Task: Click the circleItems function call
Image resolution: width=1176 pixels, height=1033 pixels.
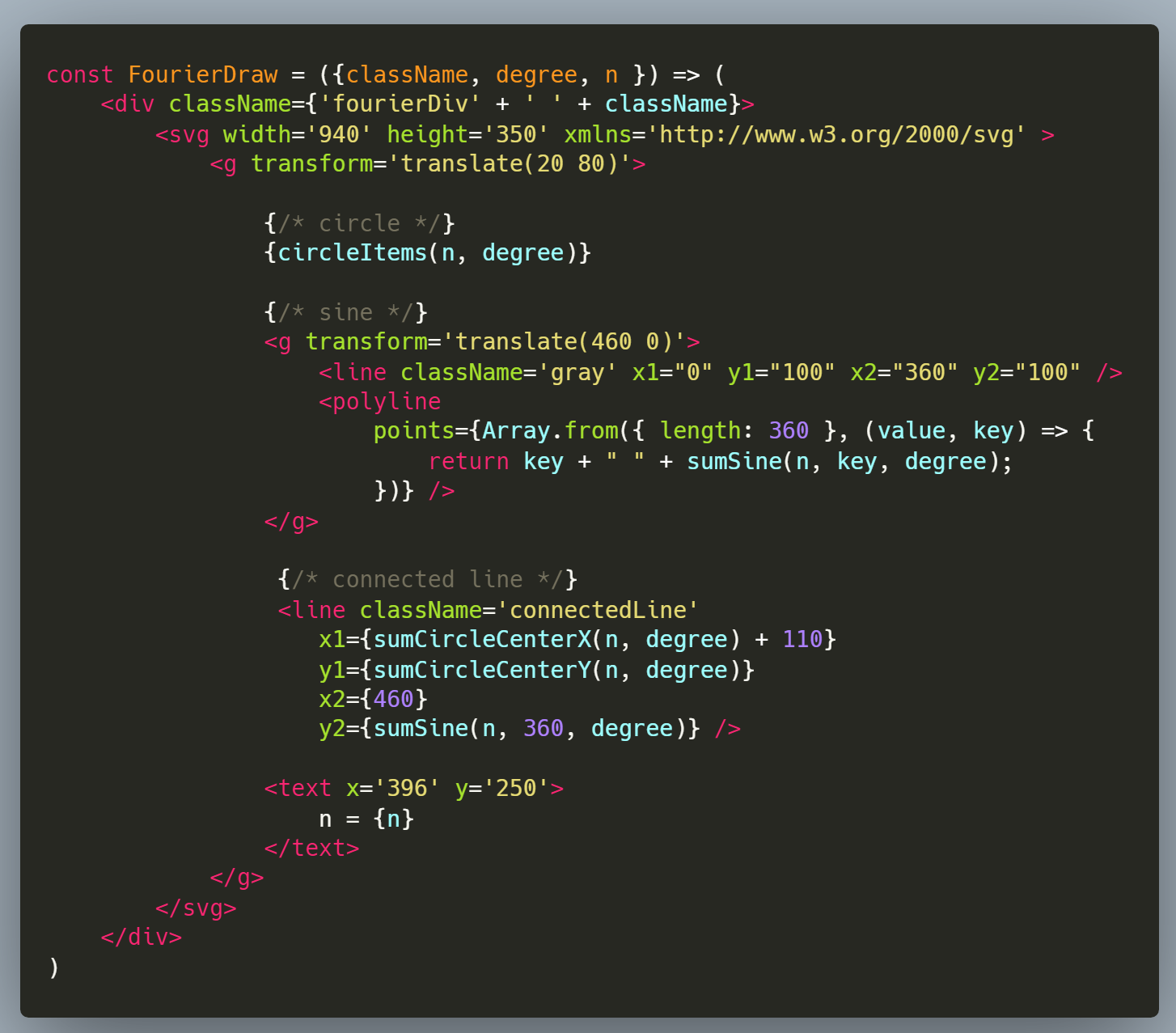Action: (x=352, y=252)
